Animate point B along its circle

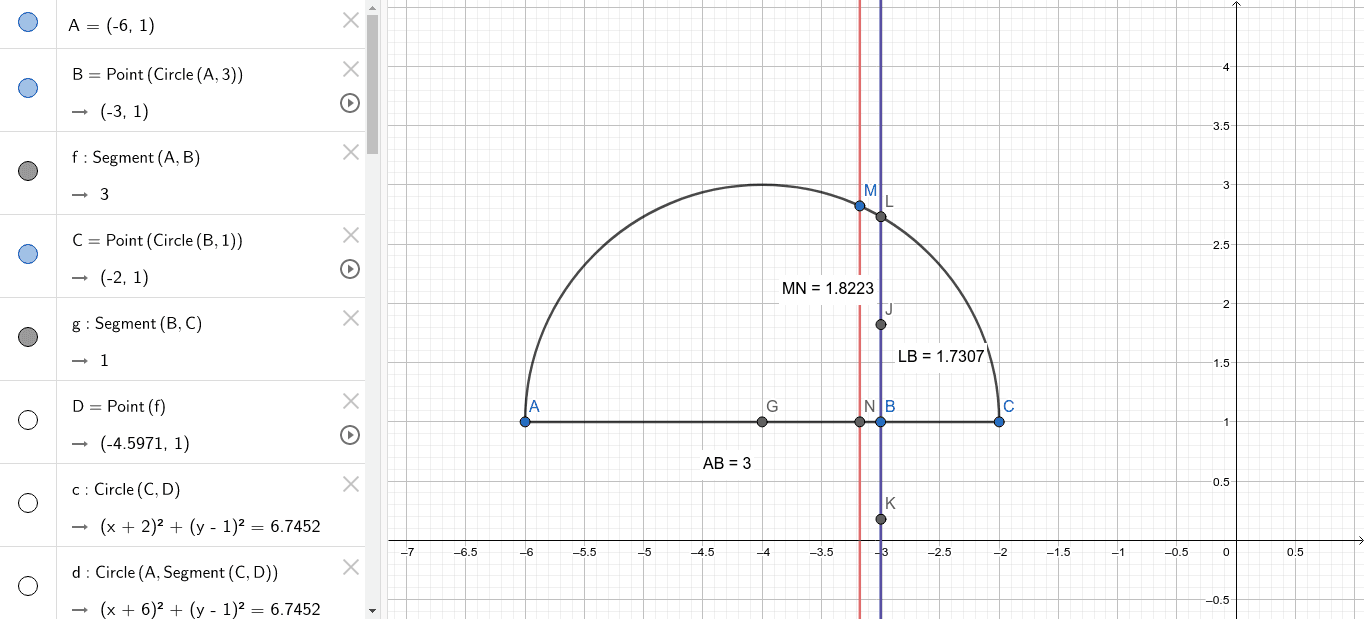(x=350, y=103)
